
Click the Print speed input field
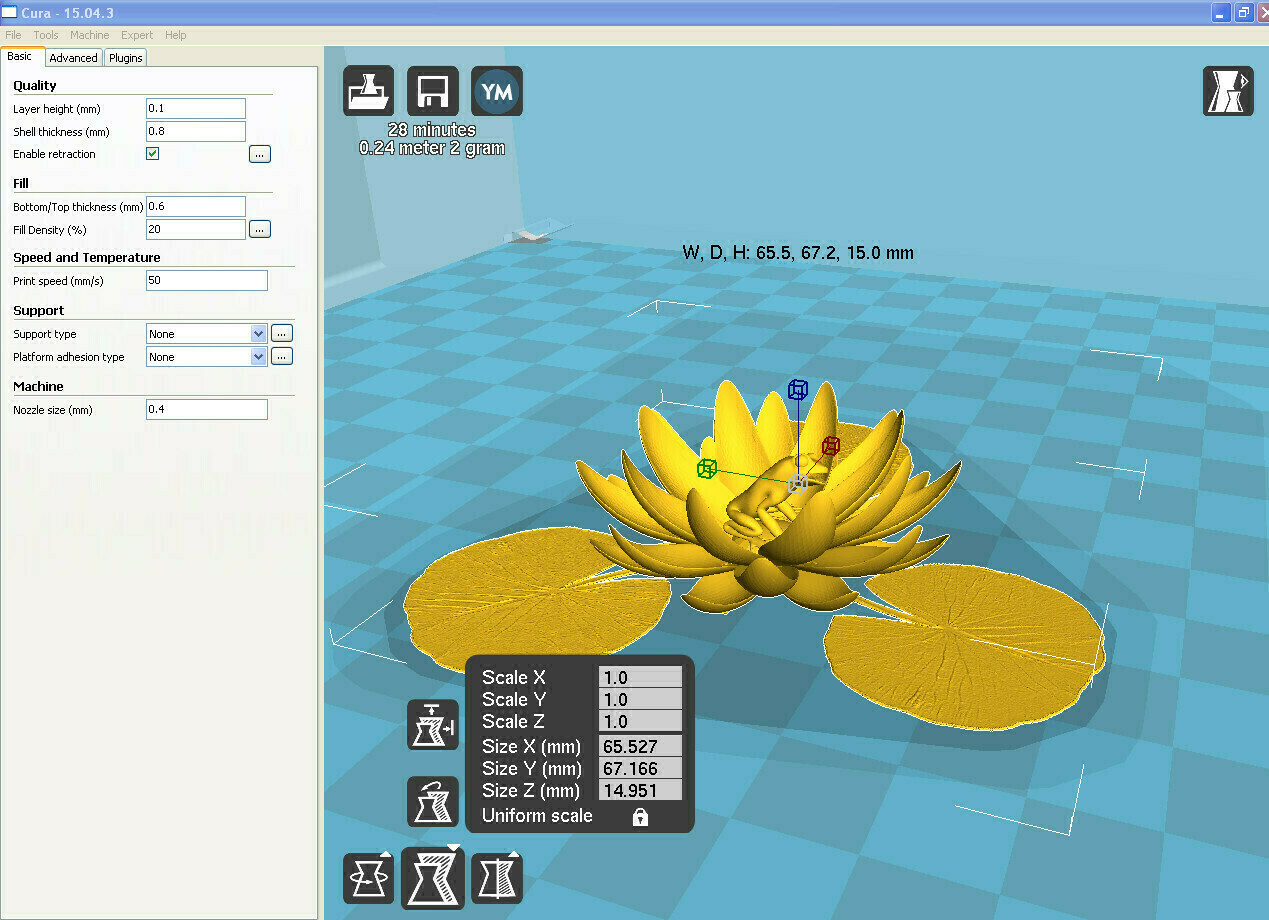(206, 280)
